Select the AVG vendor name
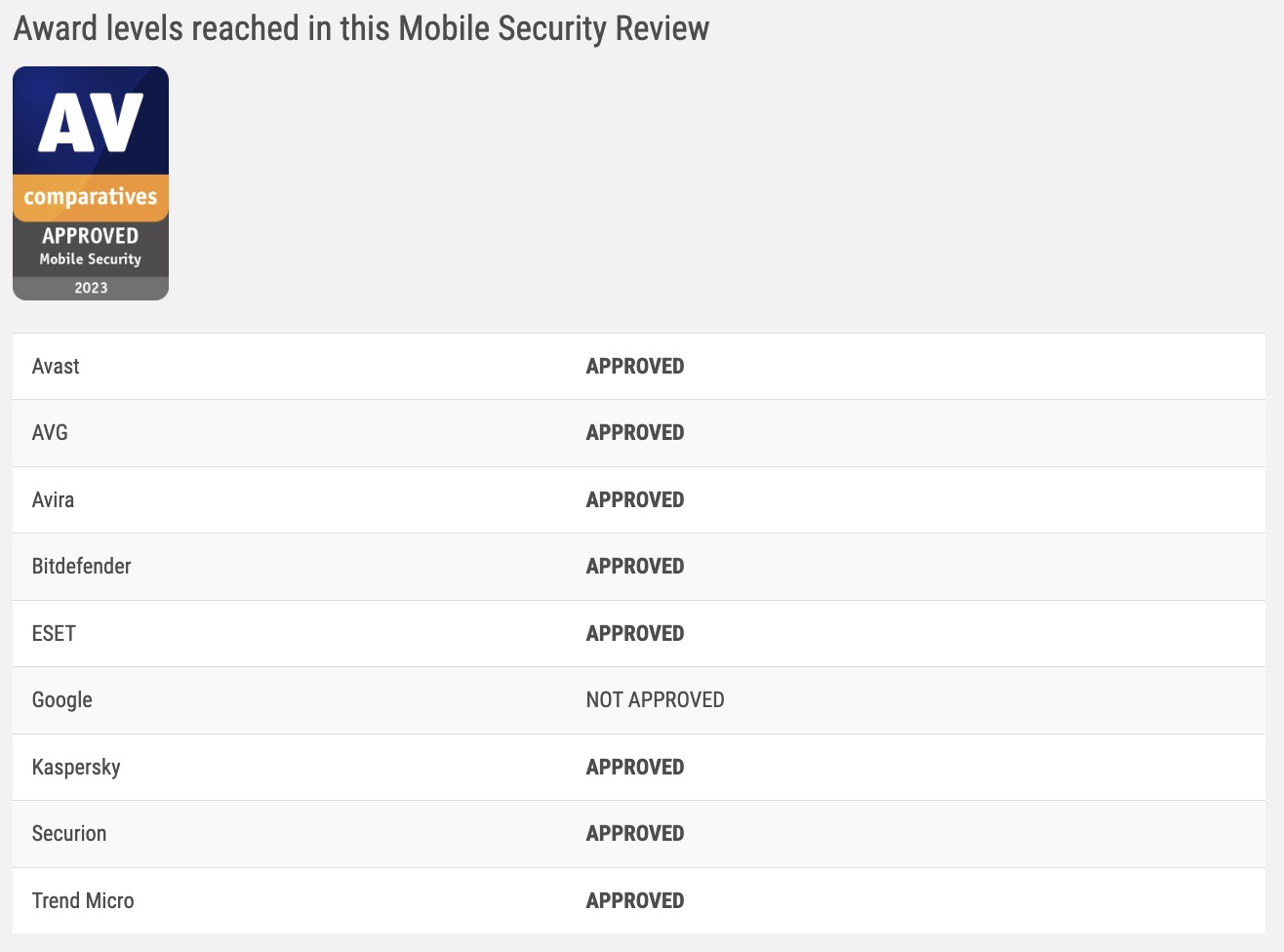1284x952 pixels. (50, 433)
